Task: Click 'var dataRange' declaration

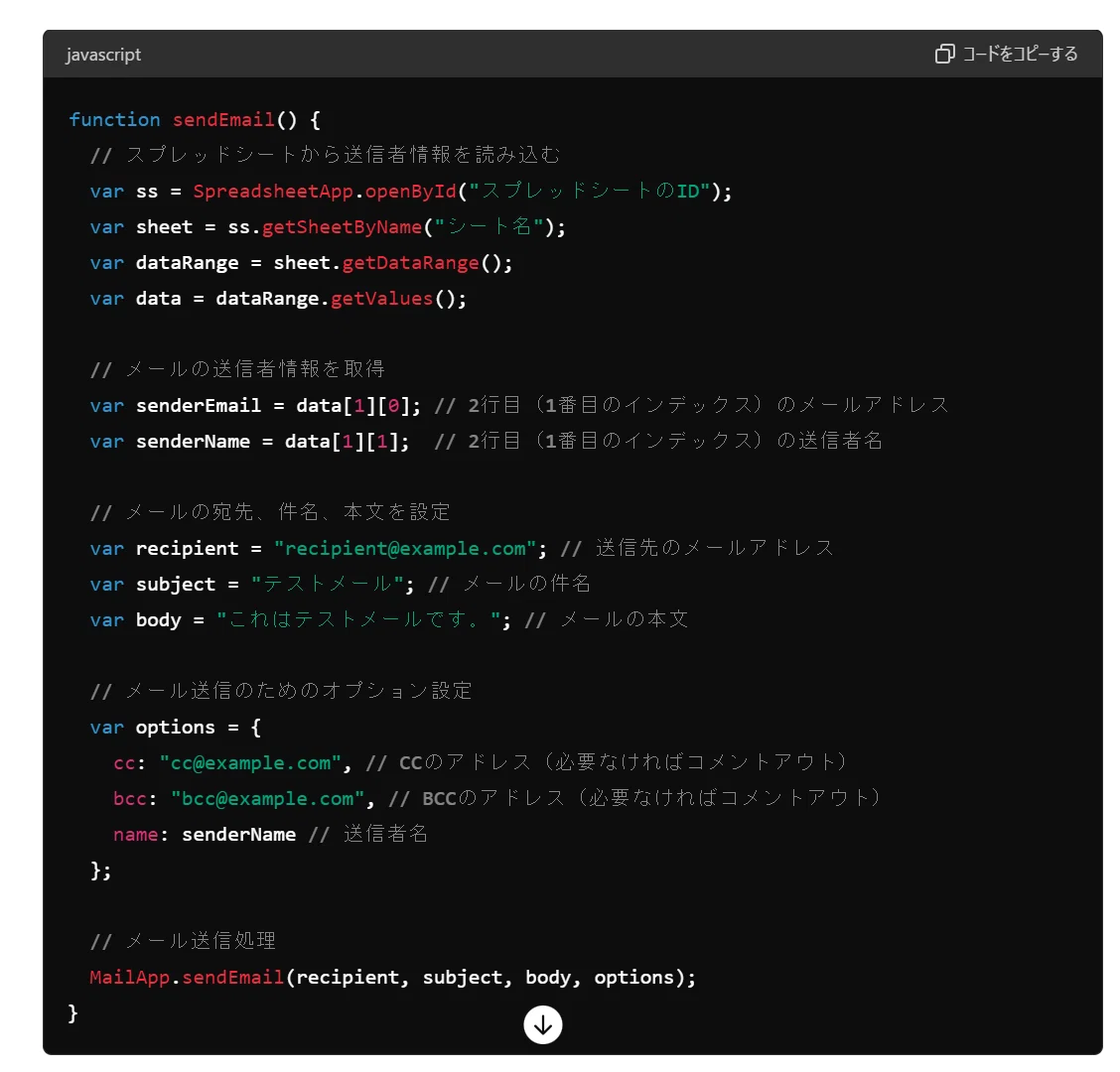Action: (164, 263)
